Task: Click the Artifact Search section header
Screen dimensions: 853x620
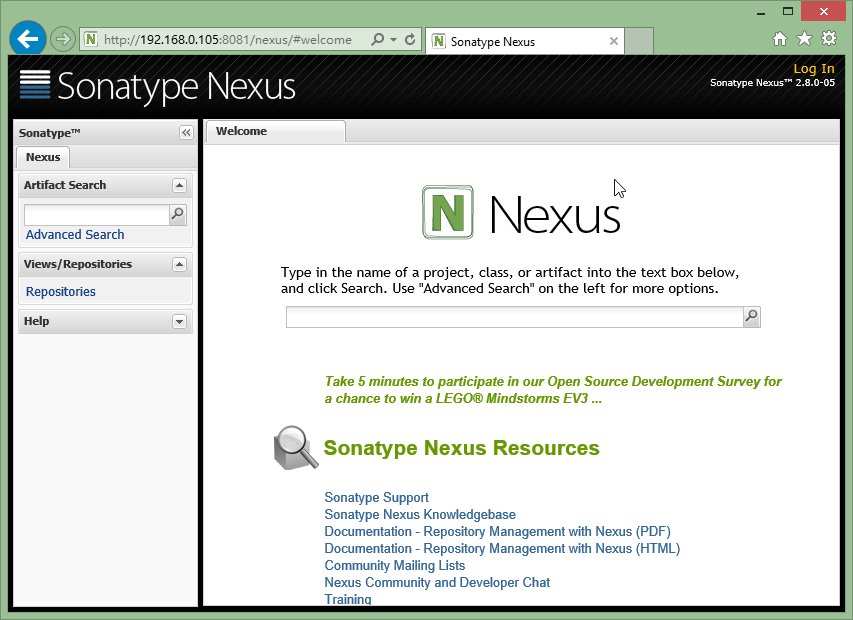Action: (106, 185)
